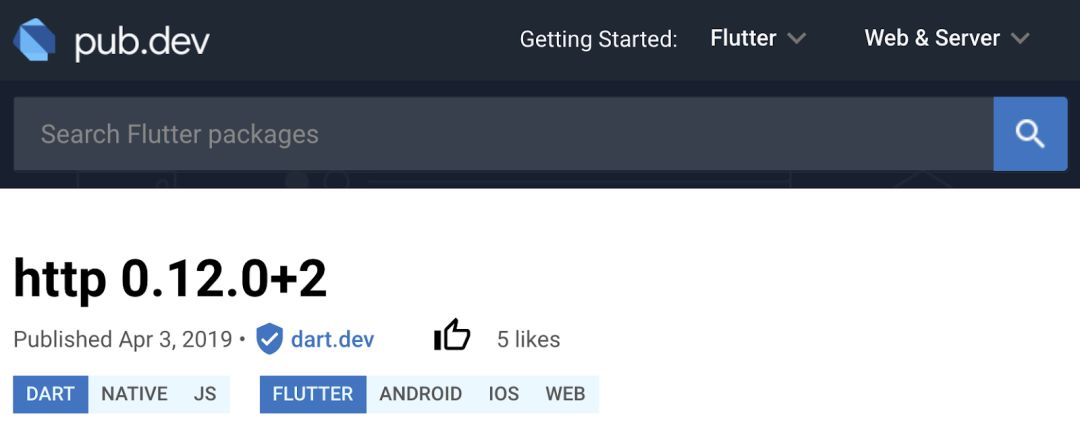Select the FLUTTER SDK tag
Screen dimensions: 1080x429
pyautogui.click(x=313, y=394)
